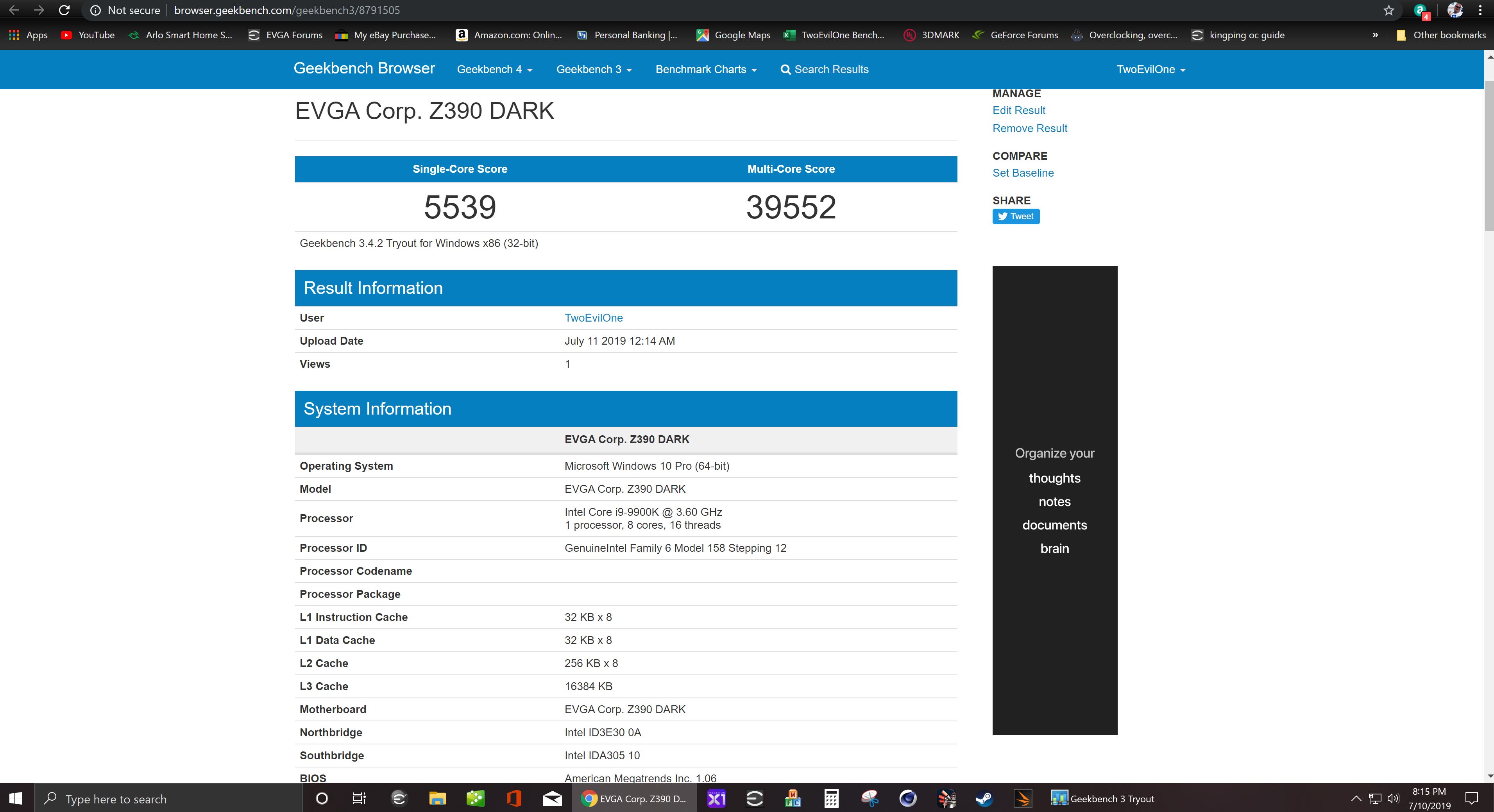Open Cortana from the taskbar circle
Viewport: 1494px width, 812px height.
pyautogui.click(x=321, y=799)
